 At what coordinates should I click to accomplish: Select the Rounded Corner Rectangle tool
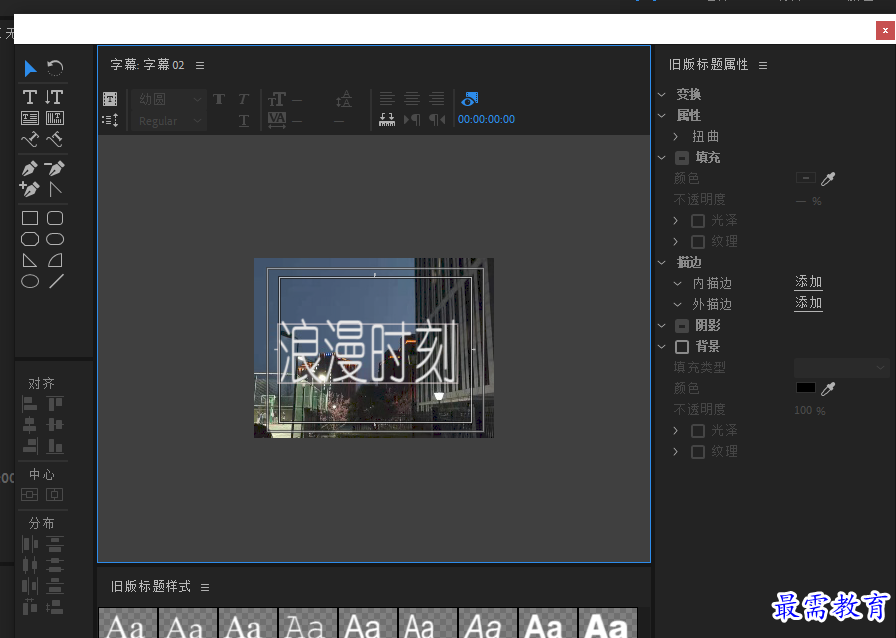[55, 218]
